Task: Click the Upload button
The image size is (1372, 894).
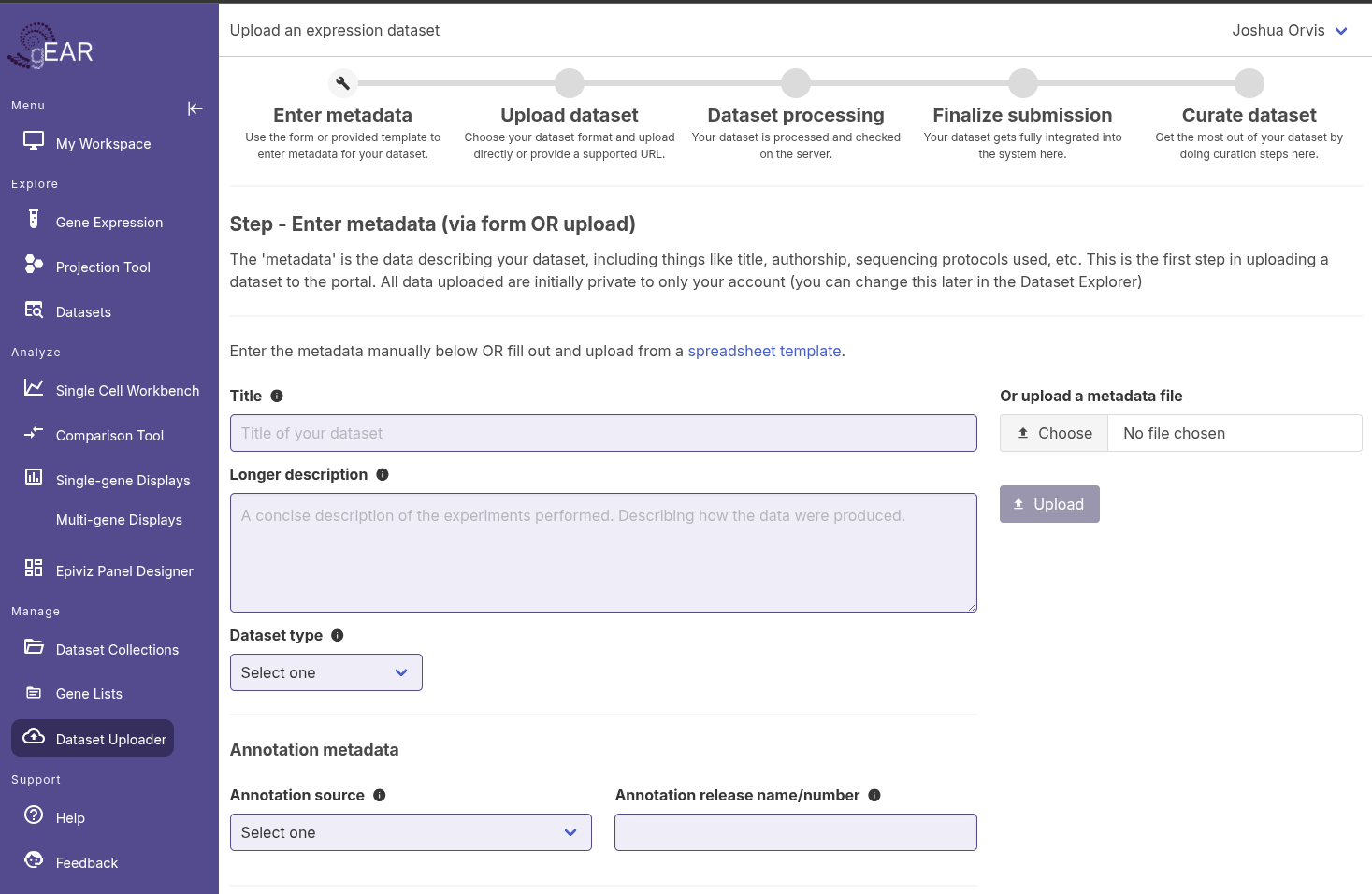Action: 1049,504
